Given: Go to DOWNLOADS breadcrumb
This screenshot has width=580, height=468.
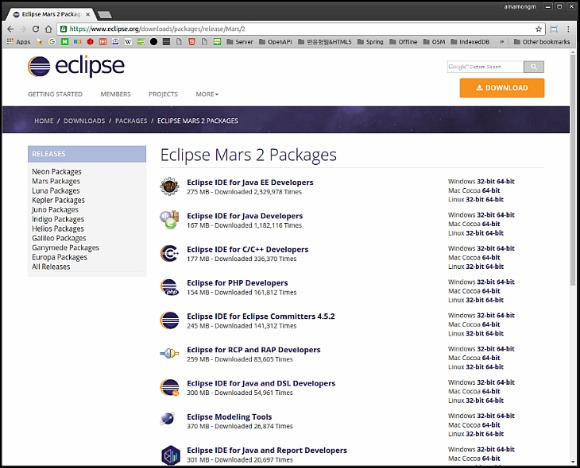Looking at the screenshot, I should (84, 121).
